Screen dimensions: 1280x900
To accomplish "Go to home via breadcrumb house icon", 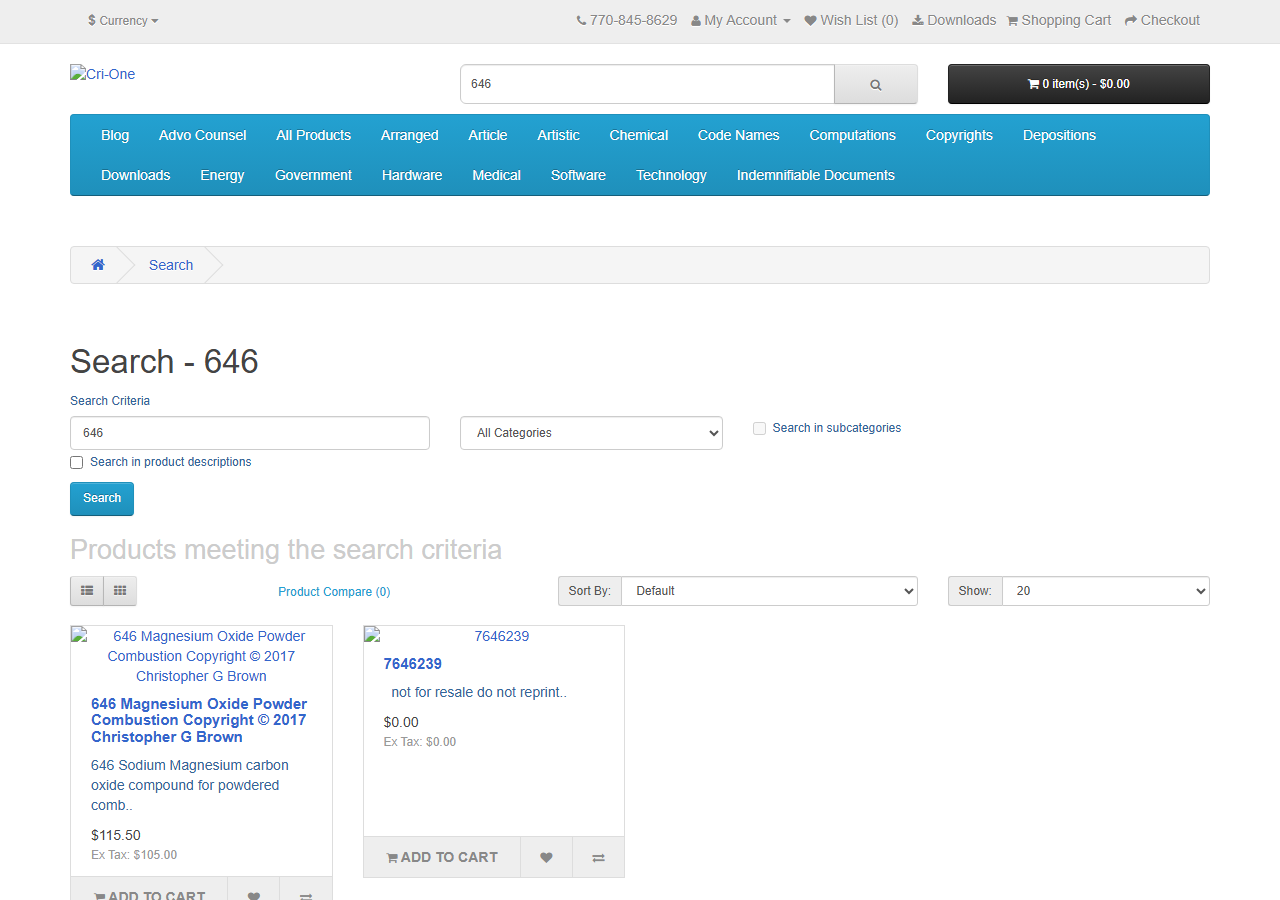I will pyautogui.click(x=98, y=265).
